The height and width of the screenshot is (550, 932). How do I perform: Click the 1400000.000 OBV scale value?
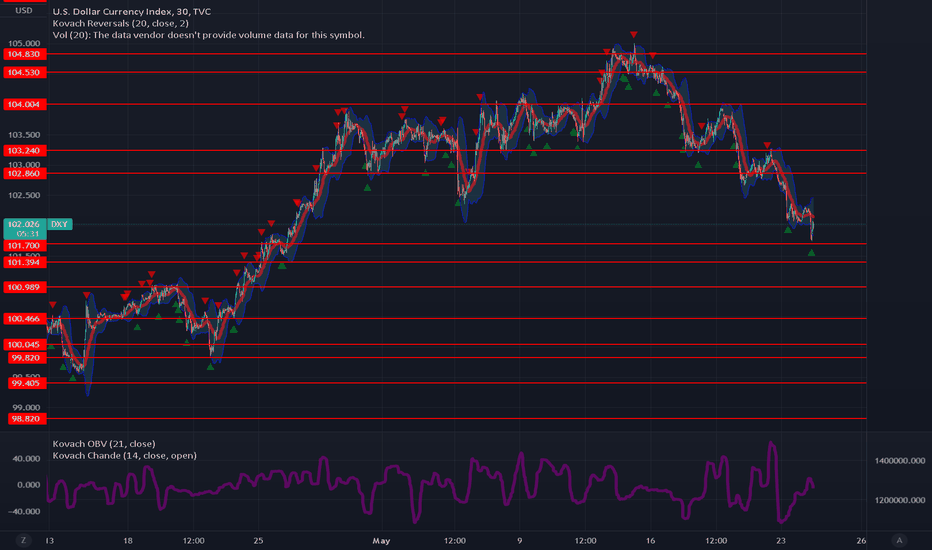pos(900,460)
